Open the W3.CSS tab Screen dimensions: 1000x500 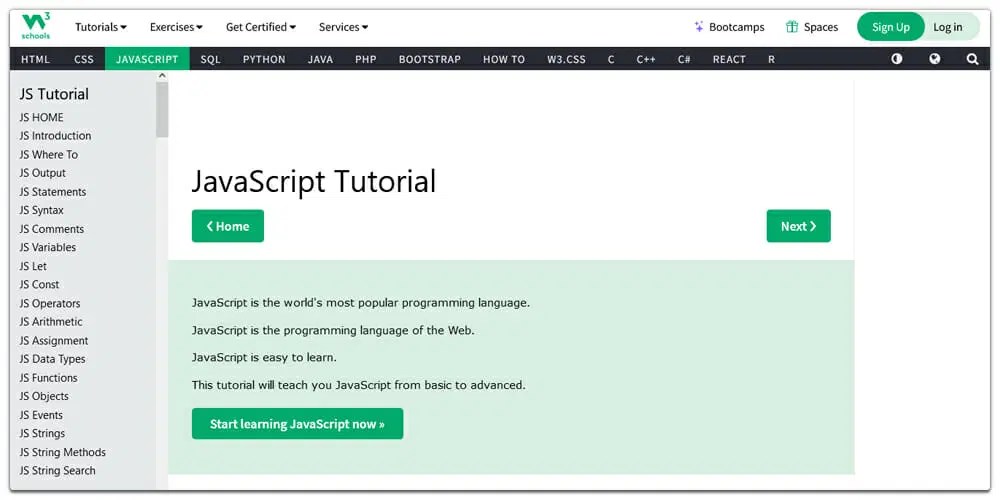point(566,59)
